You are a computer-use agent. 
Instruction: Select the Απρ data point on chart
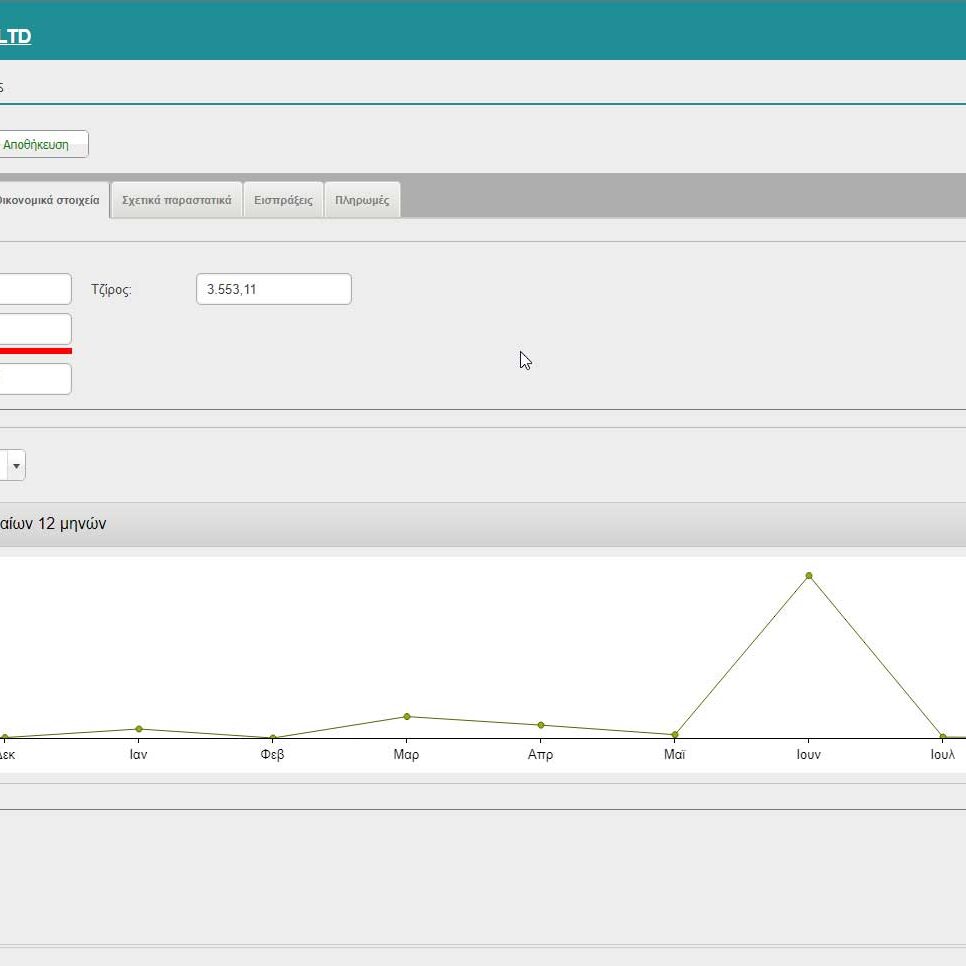coord(541,725)
